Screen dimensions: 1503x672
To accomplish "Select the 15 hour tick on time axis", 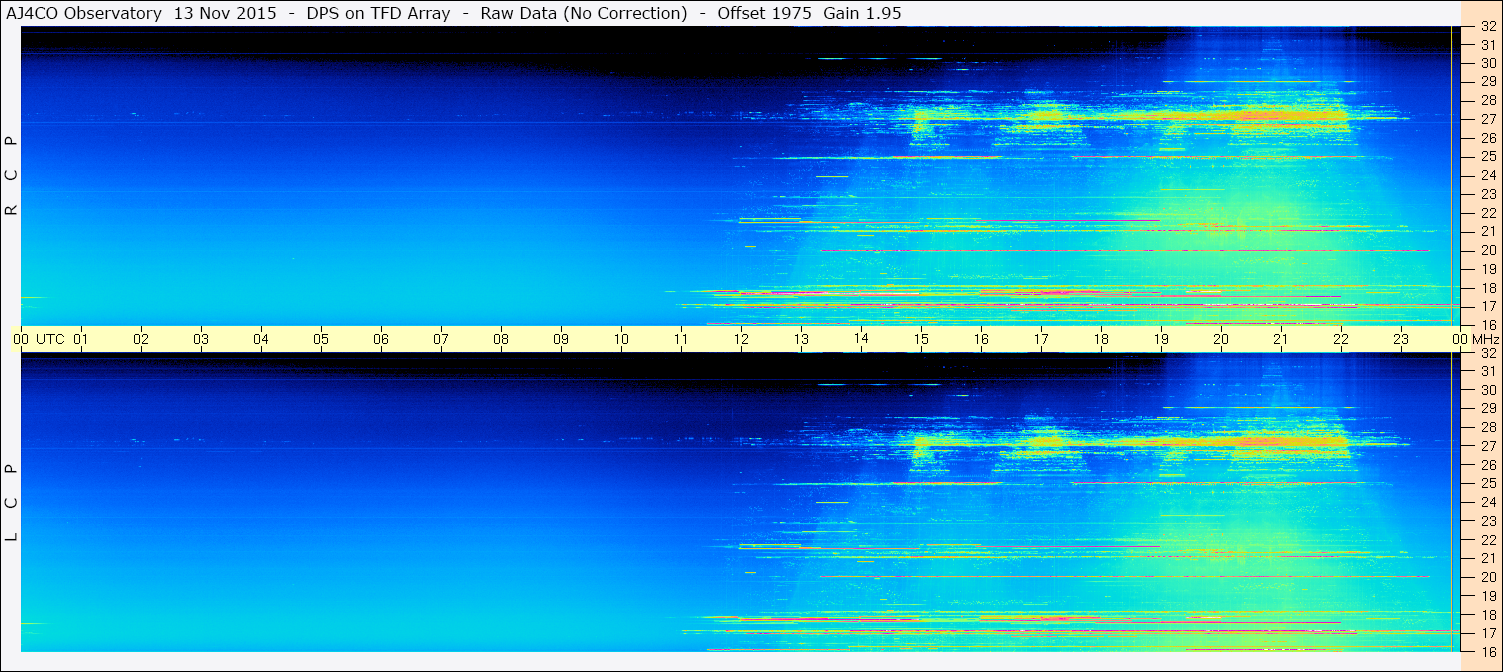I will pos(921,339).
